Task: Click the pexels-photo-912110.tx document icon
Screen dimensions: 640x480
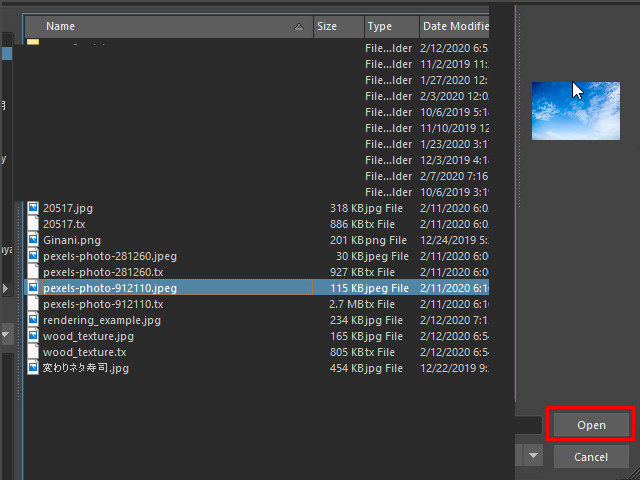Action: (32, 304)
